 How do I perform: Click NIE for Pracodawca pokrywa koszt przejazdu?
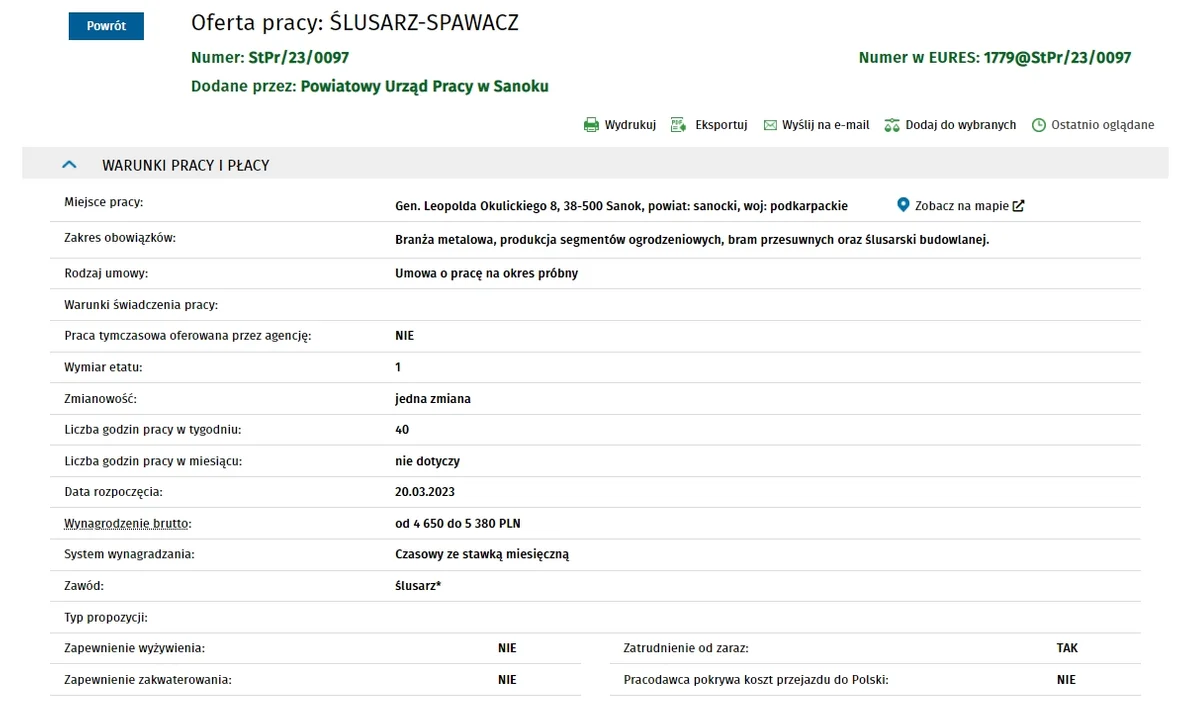1066,680
